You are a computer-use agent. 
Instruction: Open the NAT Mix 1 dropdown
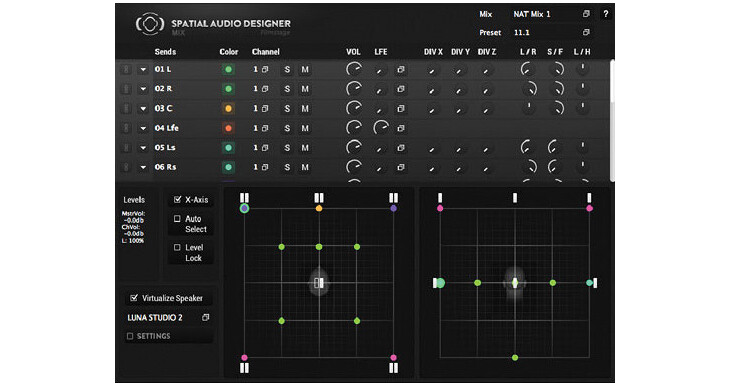552,14
